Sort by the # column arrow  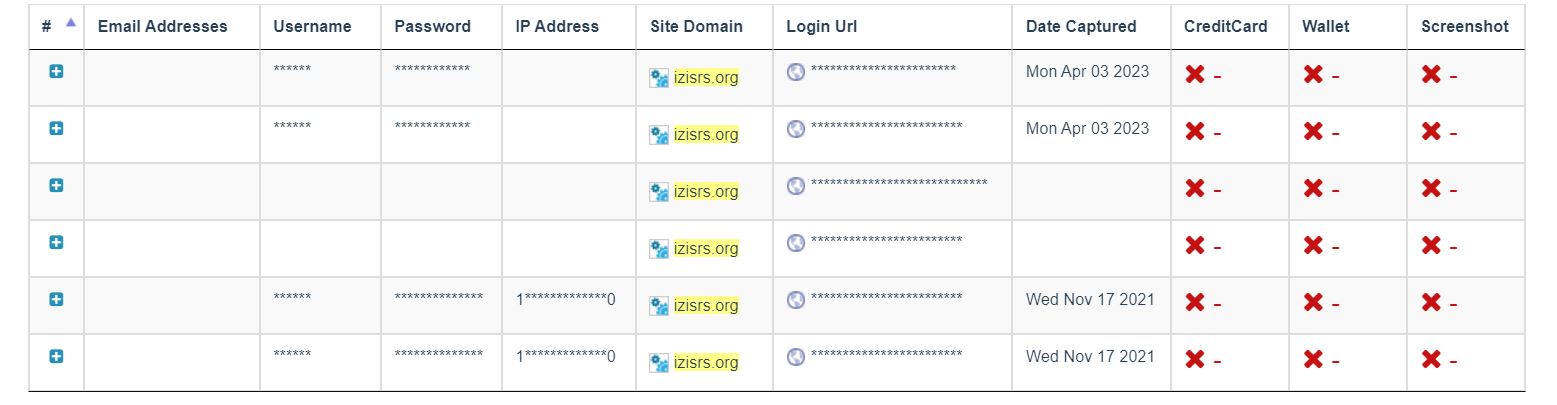[70, 23]
